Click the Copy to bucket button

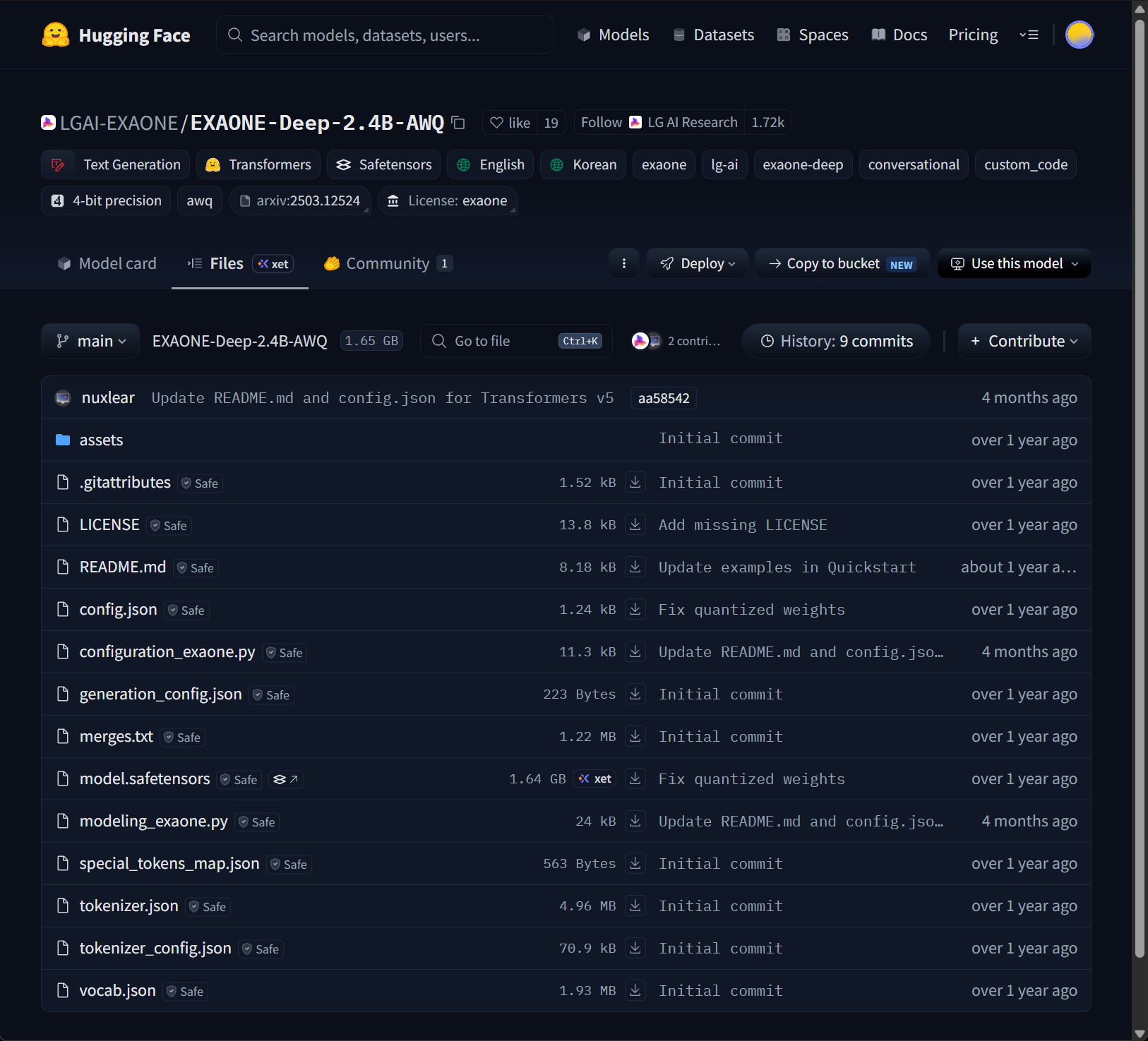[842, 263]
